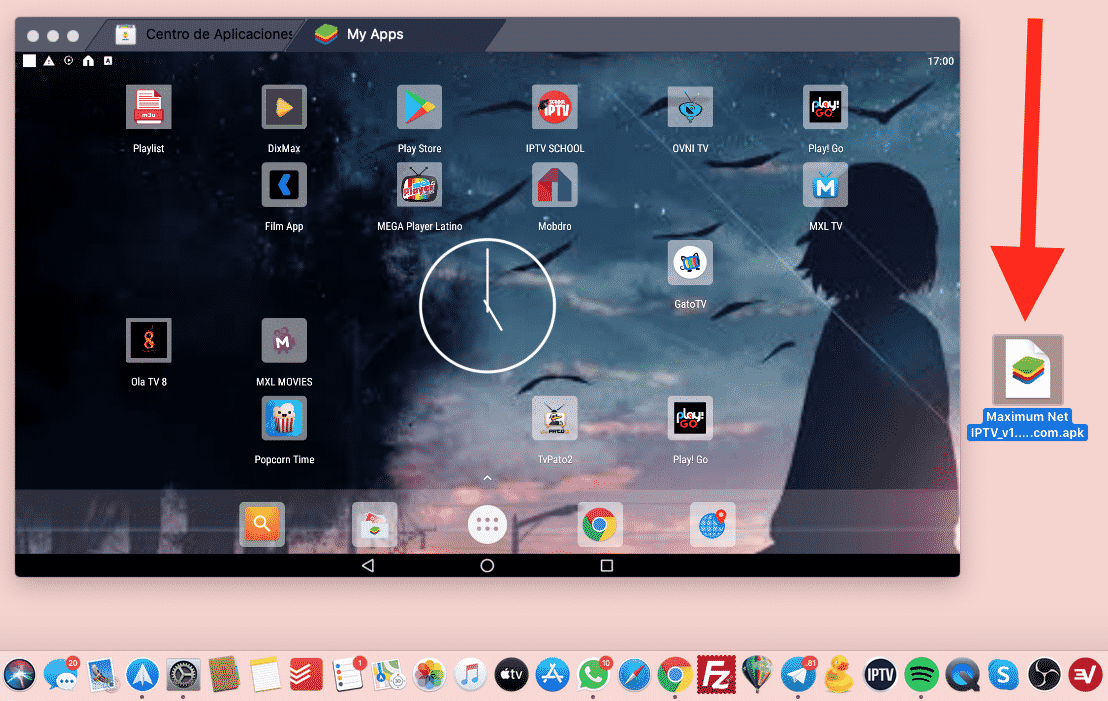Open the Android app drawer

487,524
